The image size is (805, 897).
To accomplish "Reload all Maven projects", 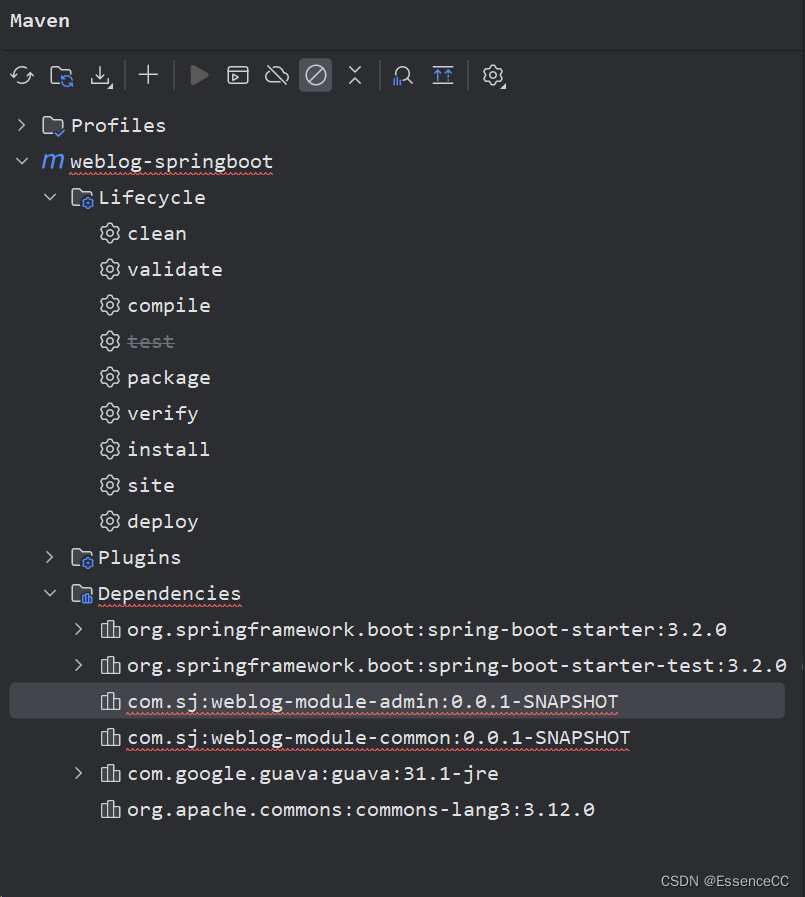I will point(22,75).
